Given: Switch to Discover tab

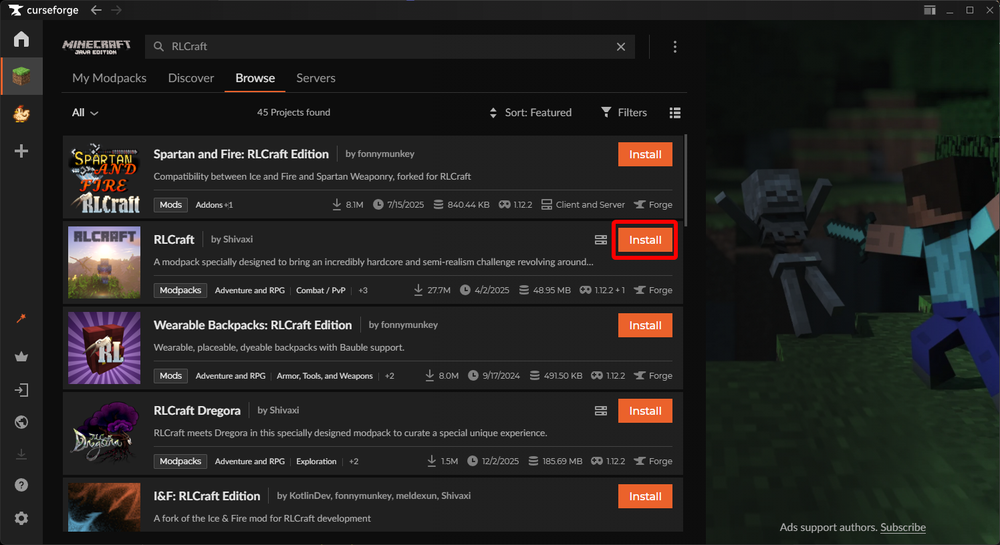Looking at the screenshot, I should 191,78.
